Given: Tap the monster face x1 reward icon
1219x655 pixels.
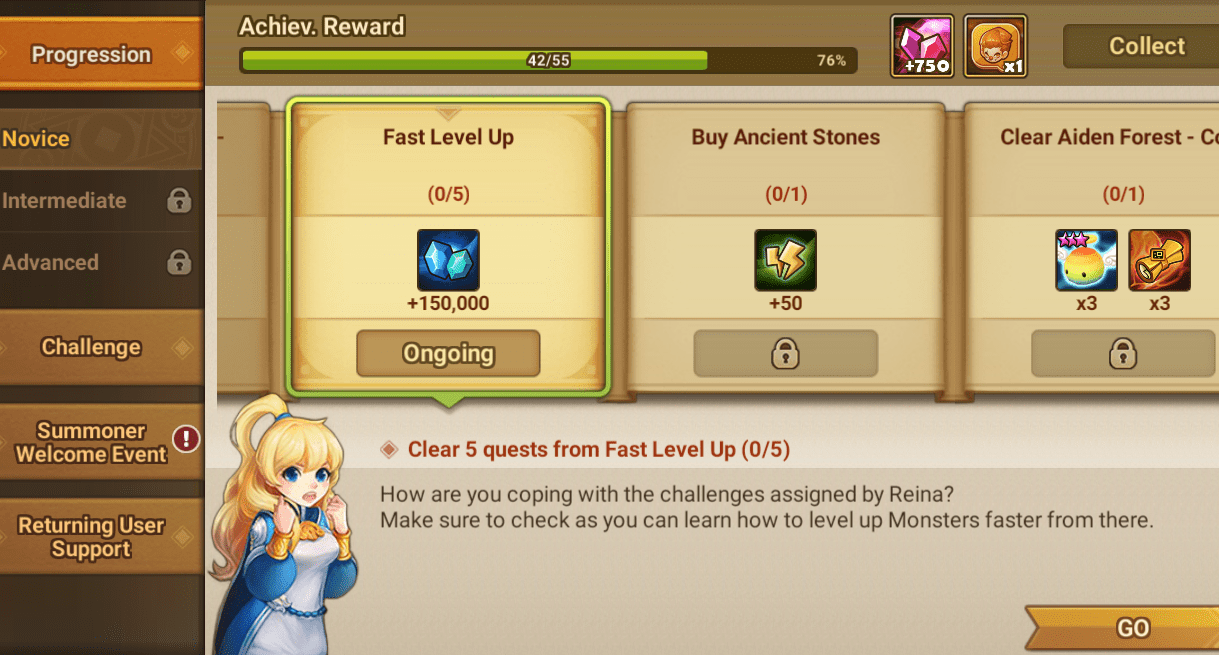Looking at the screenshot, I should pos(995,46).
